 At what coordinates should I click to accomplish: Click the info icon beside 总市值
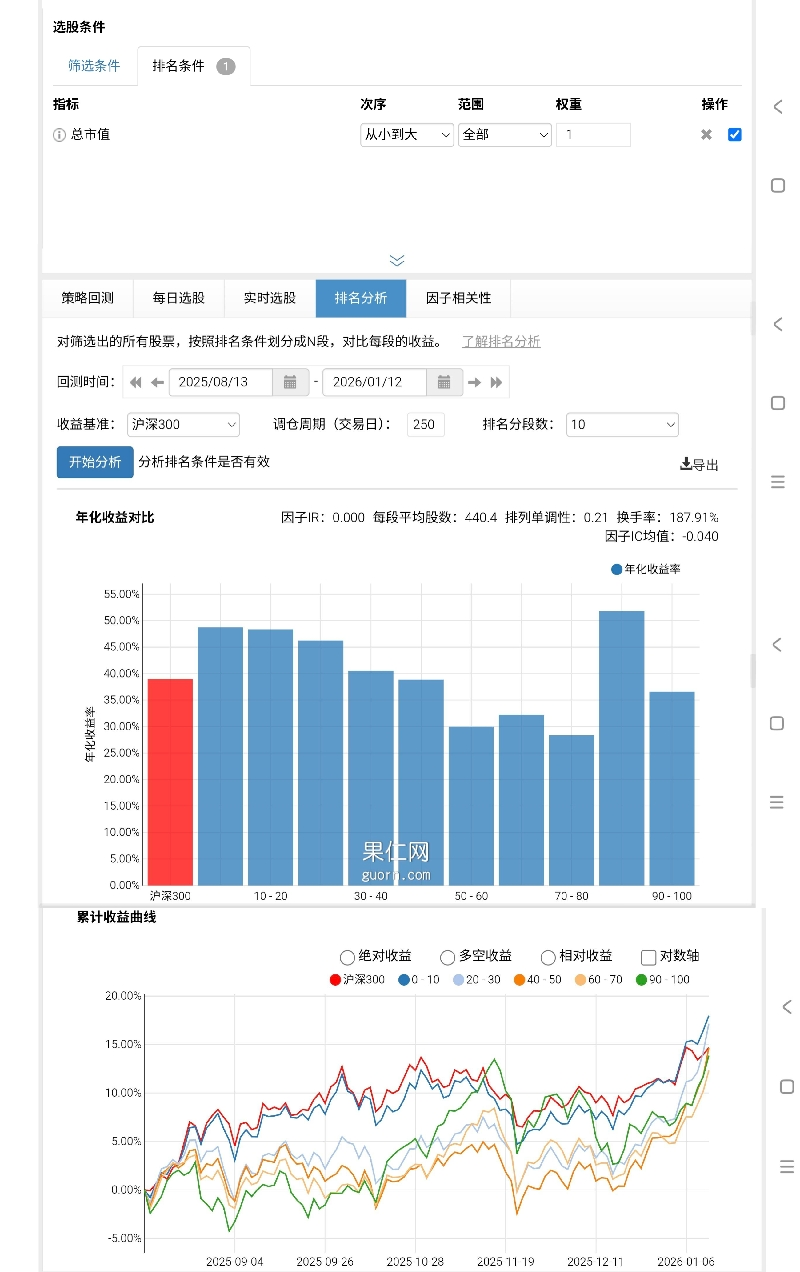[x=59, y=135]
